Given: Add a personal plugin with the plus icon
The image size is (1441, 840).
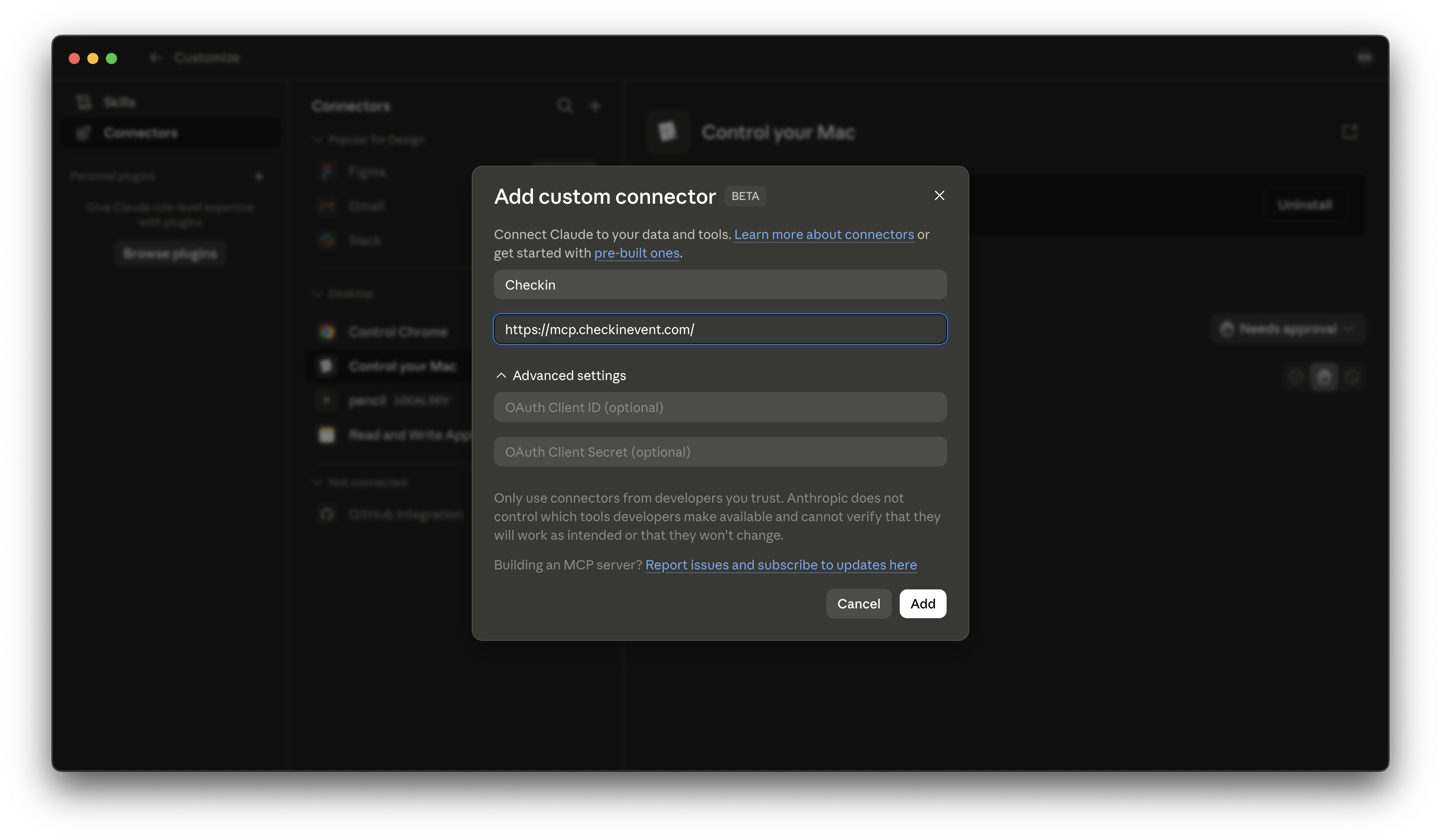Looking at the screenshot, I should pyautogui.click(x=259, y=176).
